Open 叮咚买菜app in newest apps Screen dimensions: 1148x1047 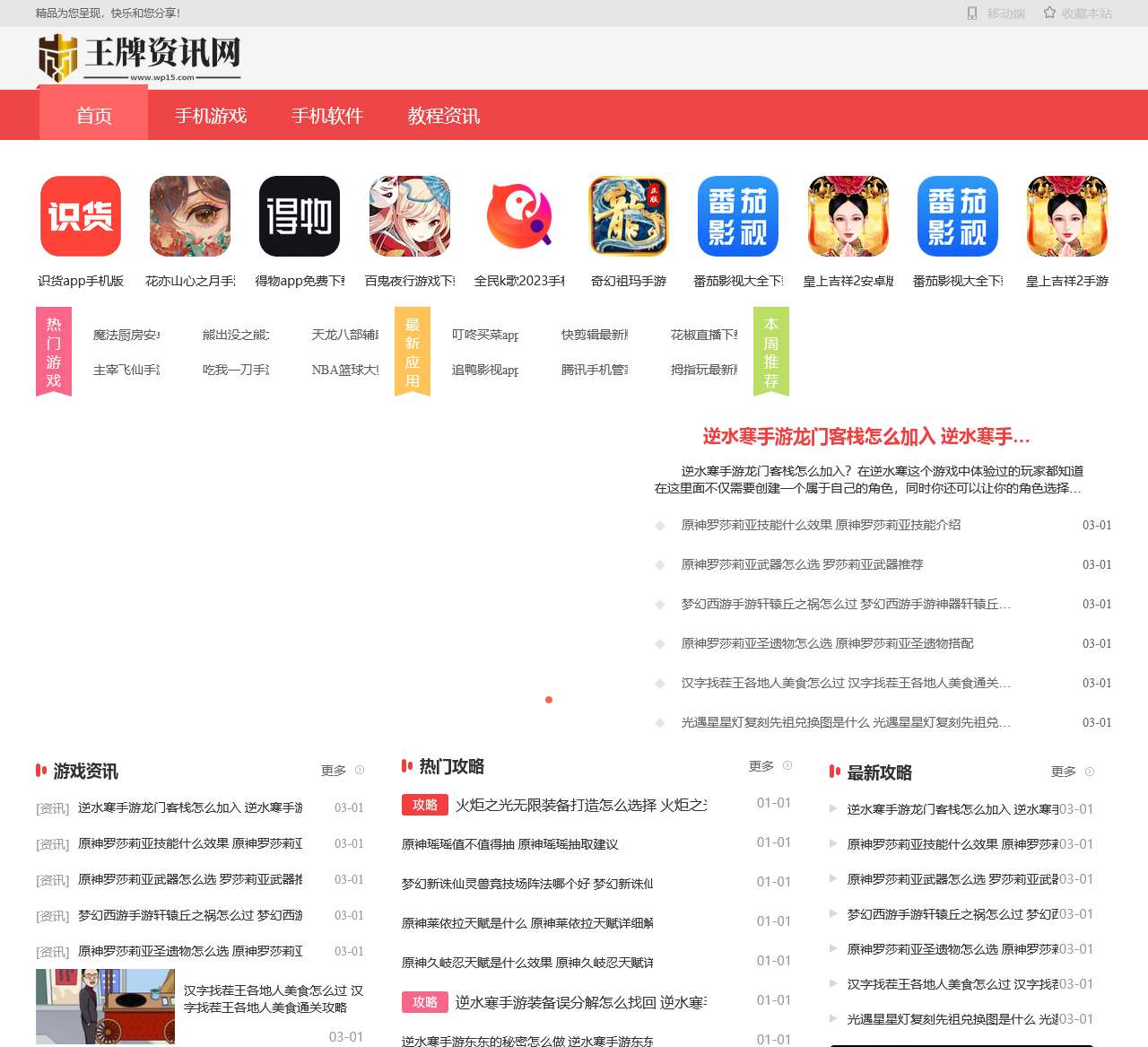[485, 335]
